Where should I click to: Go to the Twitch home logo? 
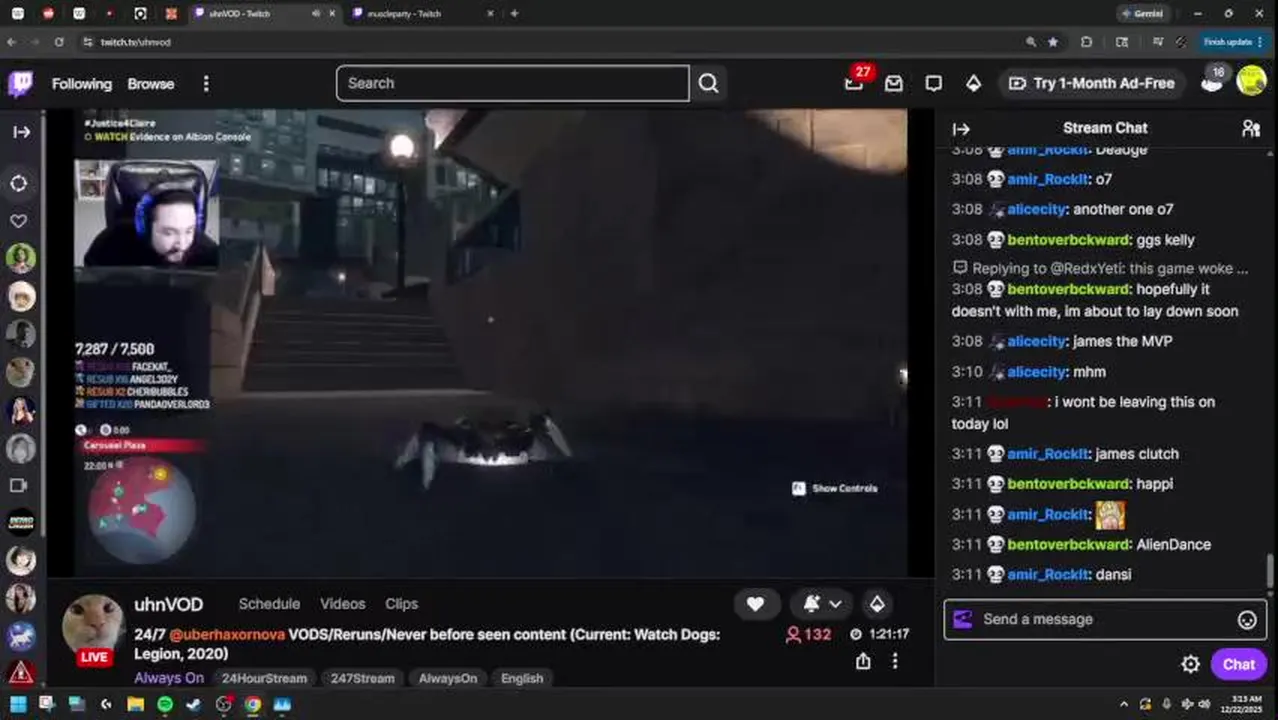[x=21, y=84]
